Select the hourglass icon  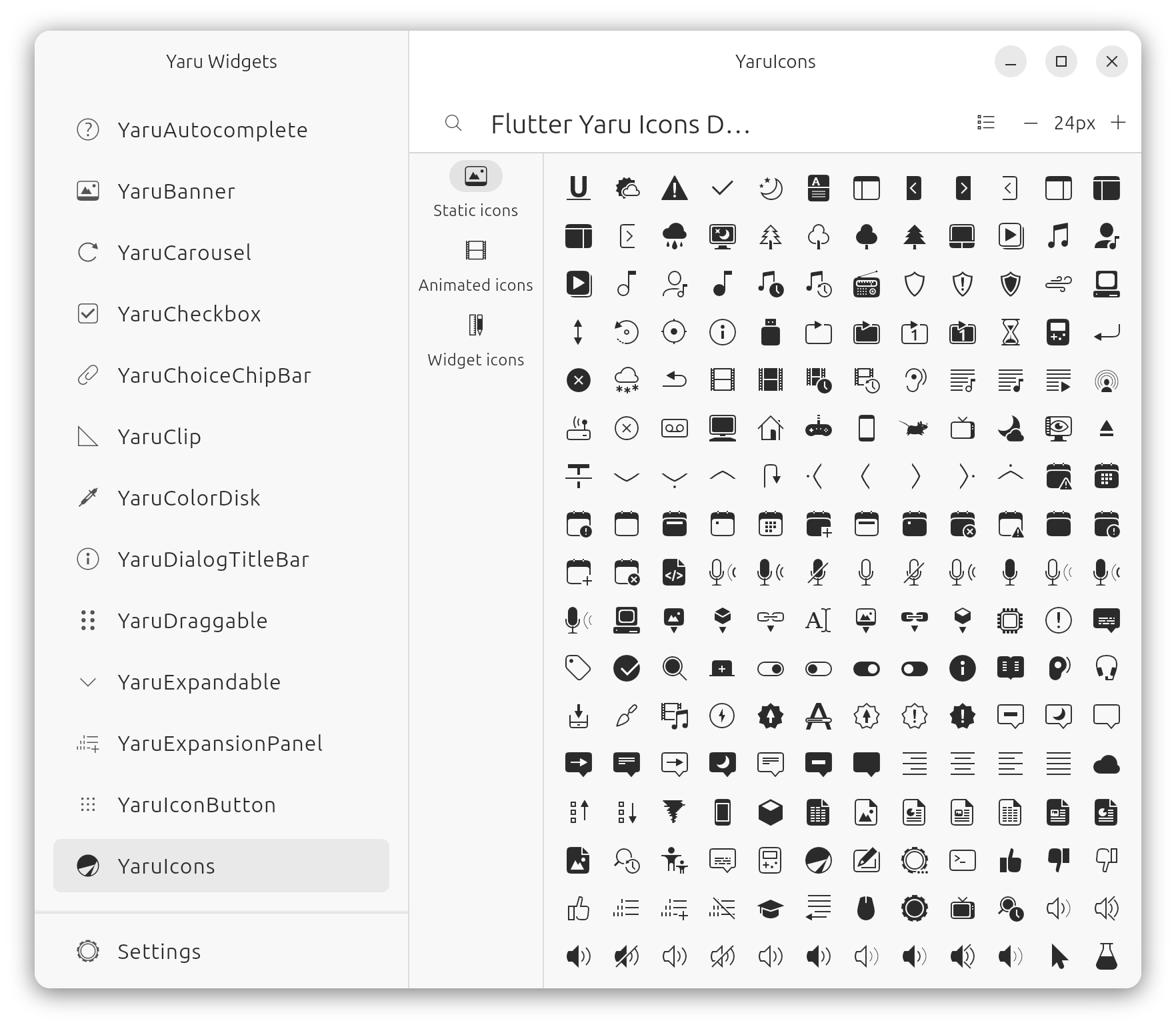[x=1011, y=332]
